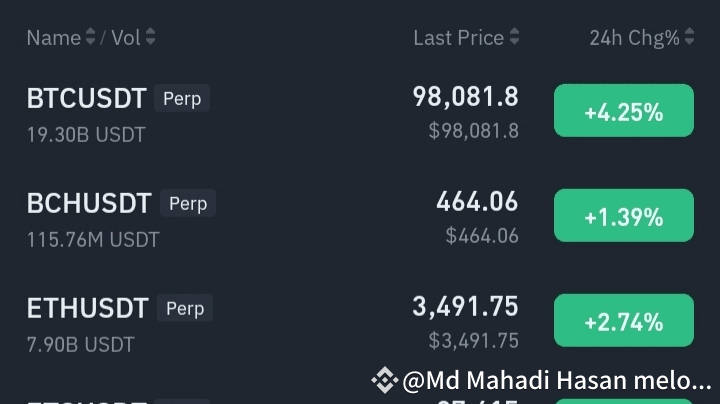Click the 7.90B USDT volume text
The width and height of the screenshot is (720, 404).
[81, 344]
